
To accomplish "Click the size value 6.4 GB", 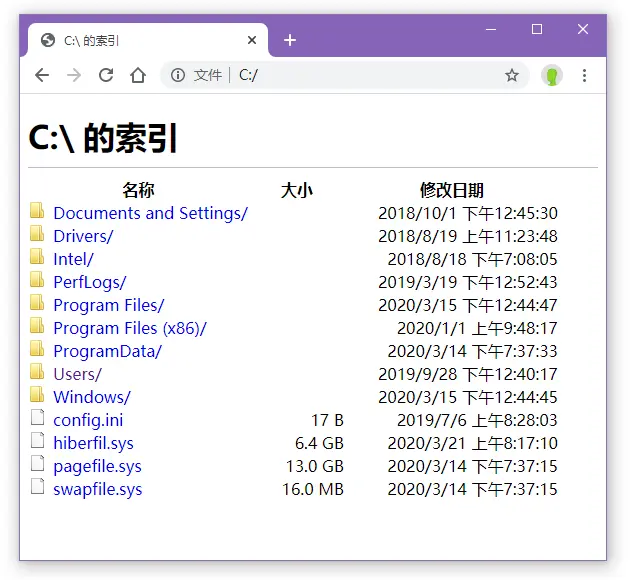I will tap(319, 443).
